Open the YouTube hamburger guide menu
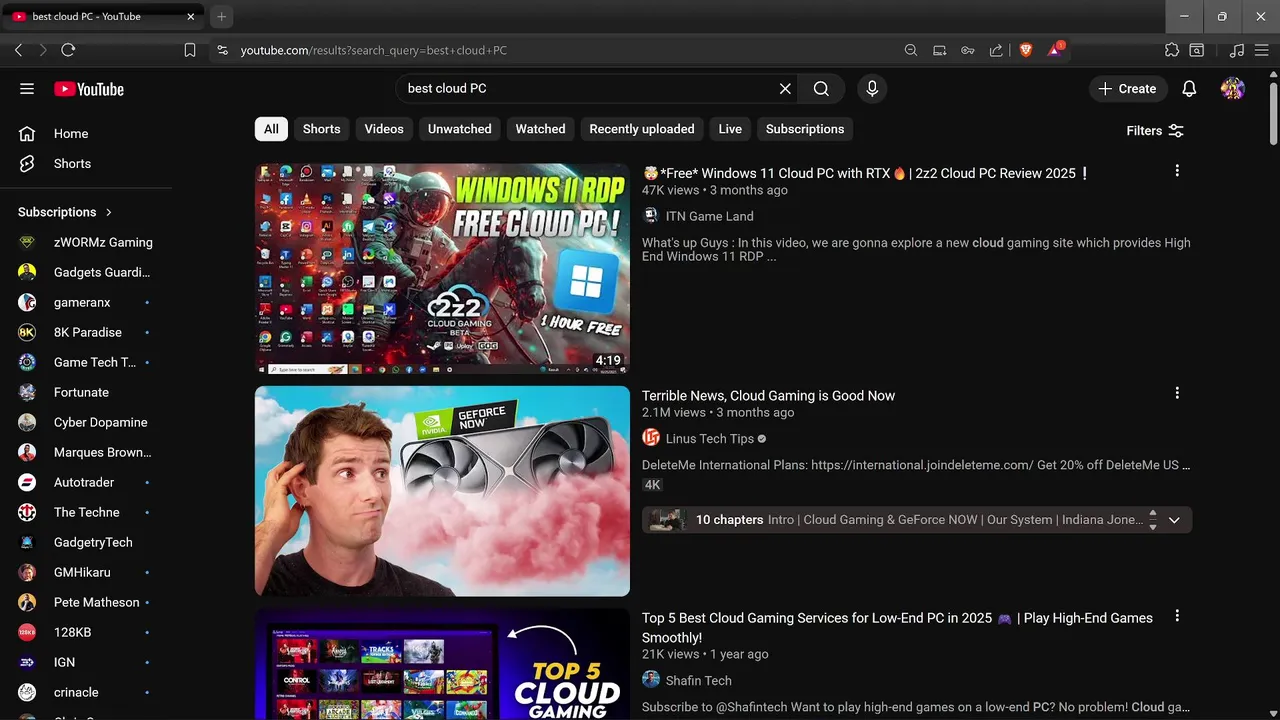The height and width of the screenshot is (720, 1280). click(27, 89)
